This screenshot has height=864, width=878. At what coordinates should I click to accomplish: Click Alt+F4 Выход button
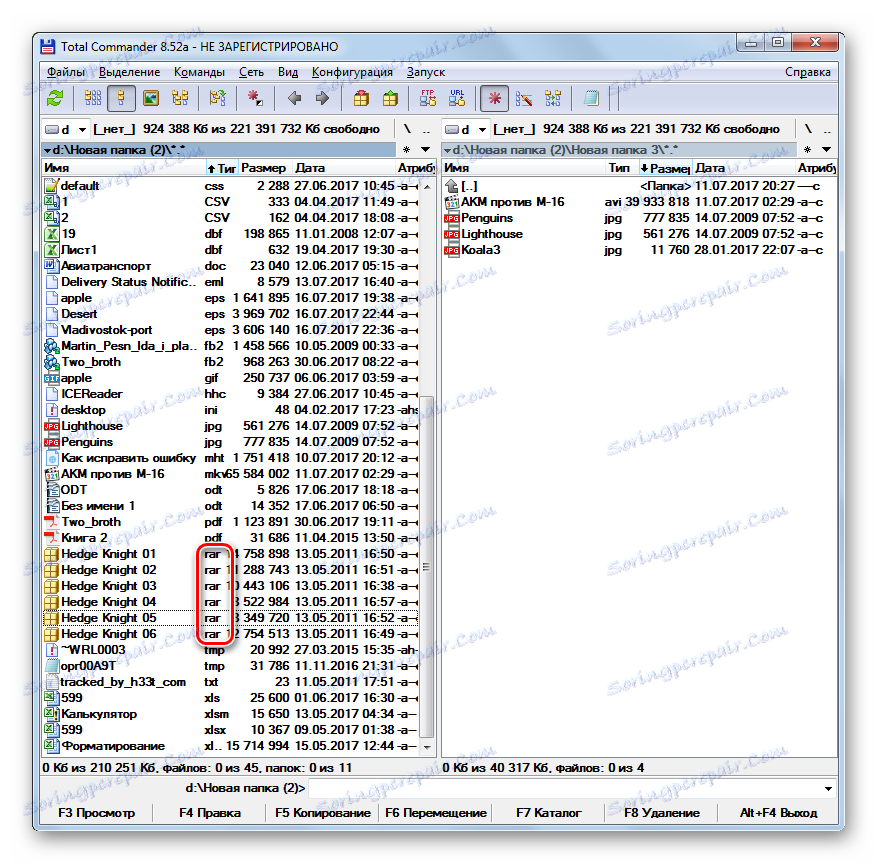click(778, 812)
